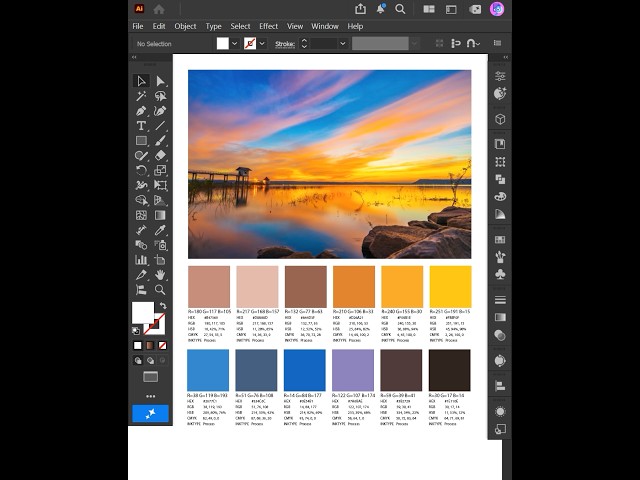Open the Window menu
Screen dimensions: 640x480
pyautogui.click(x=325, y=26)
